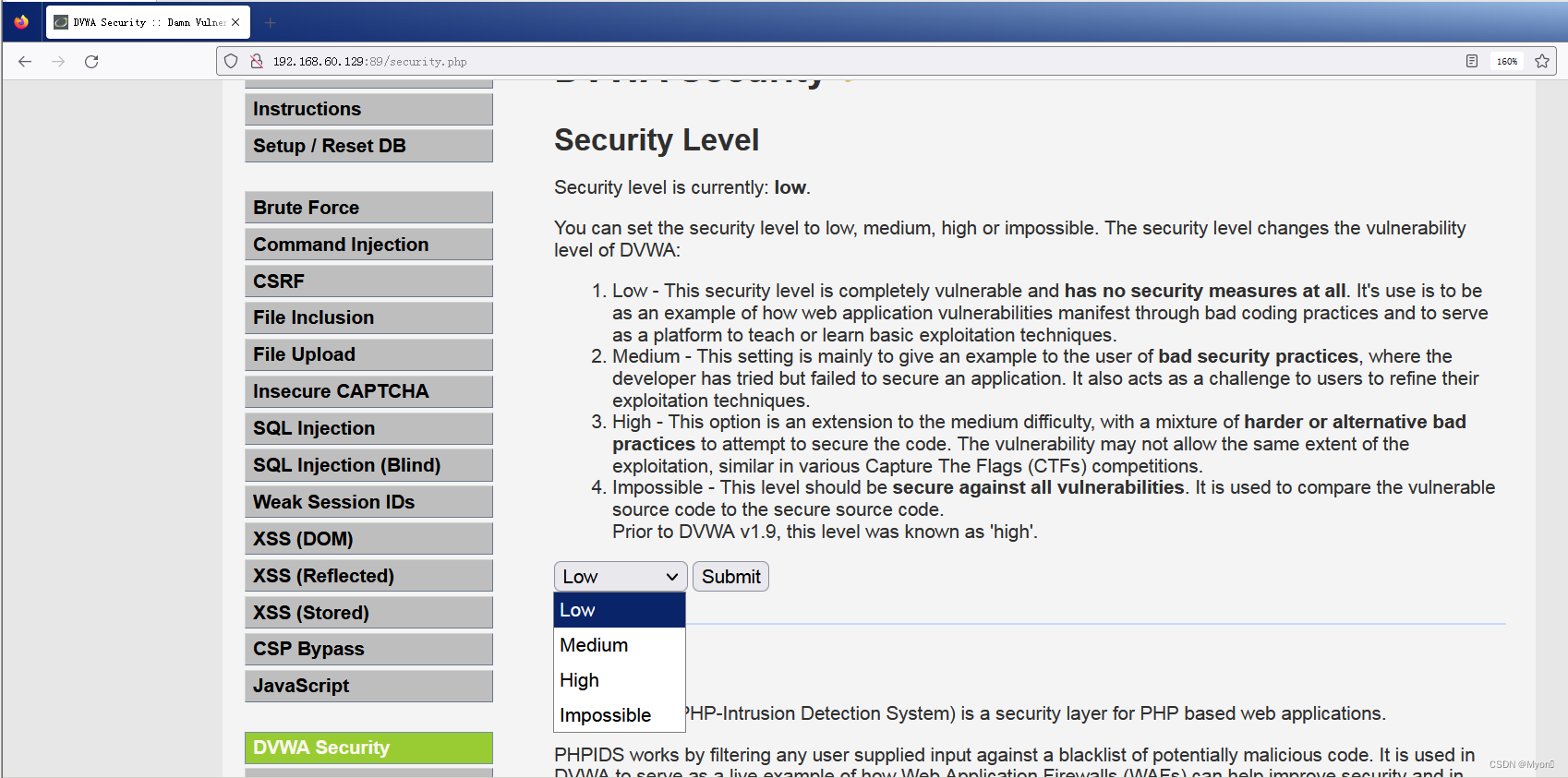
Task: Select the DVWA Security browser tab
Action: (147, 22)
